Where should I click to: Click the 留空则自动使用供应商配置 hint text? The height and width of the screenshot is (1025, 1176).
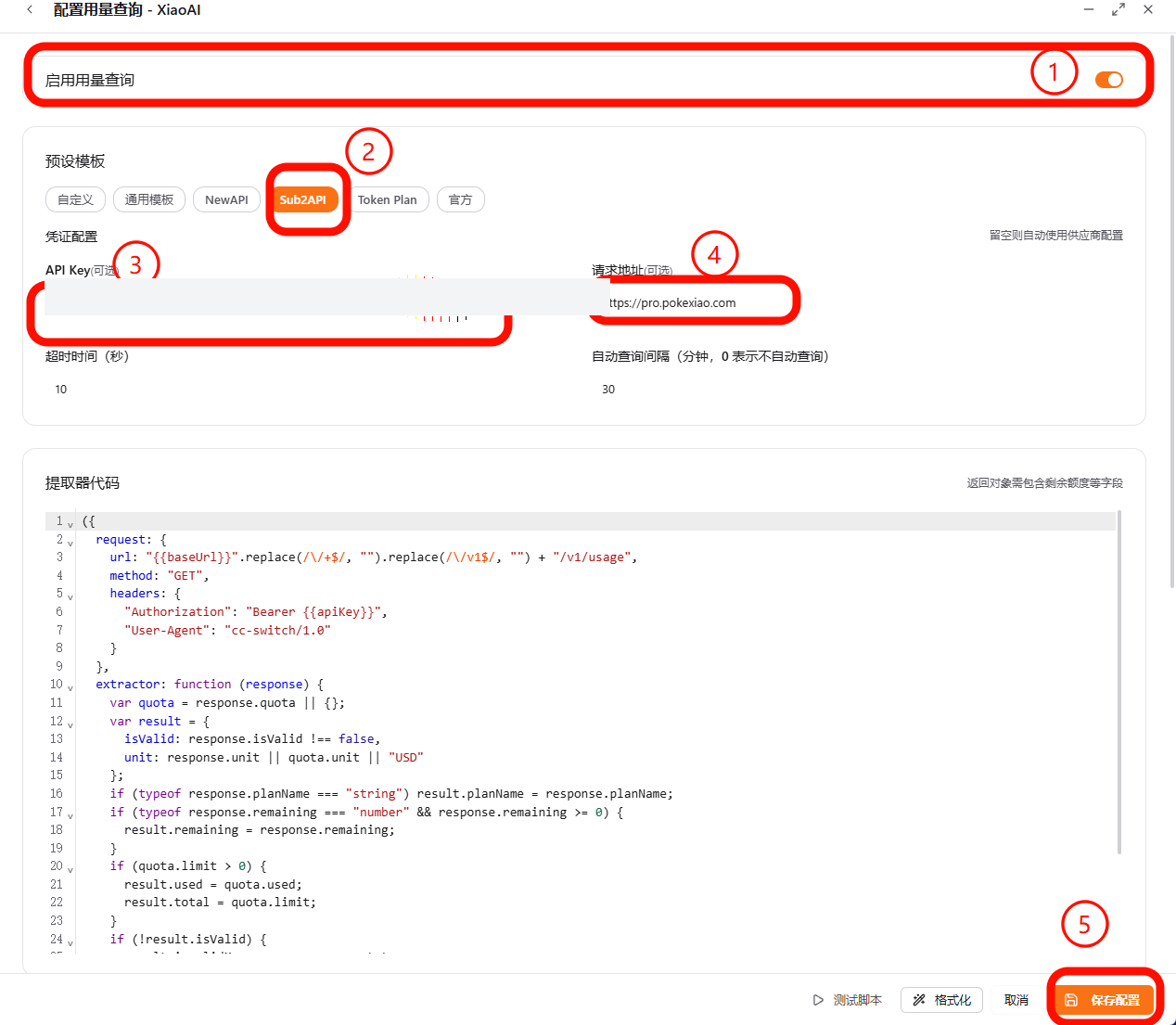pos(1056,236)
